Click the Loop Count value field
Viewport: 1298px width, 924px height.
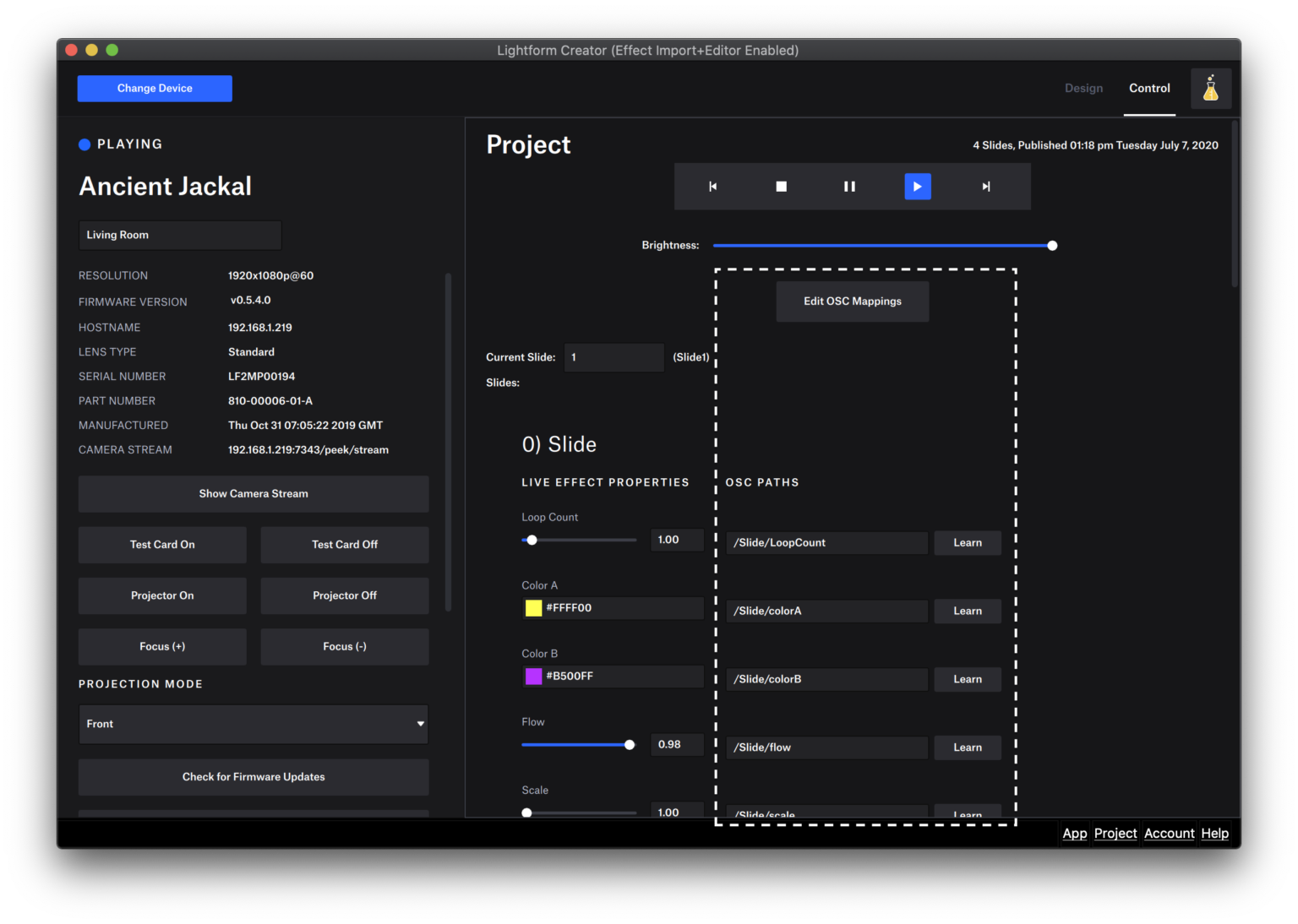click(677, 540)
